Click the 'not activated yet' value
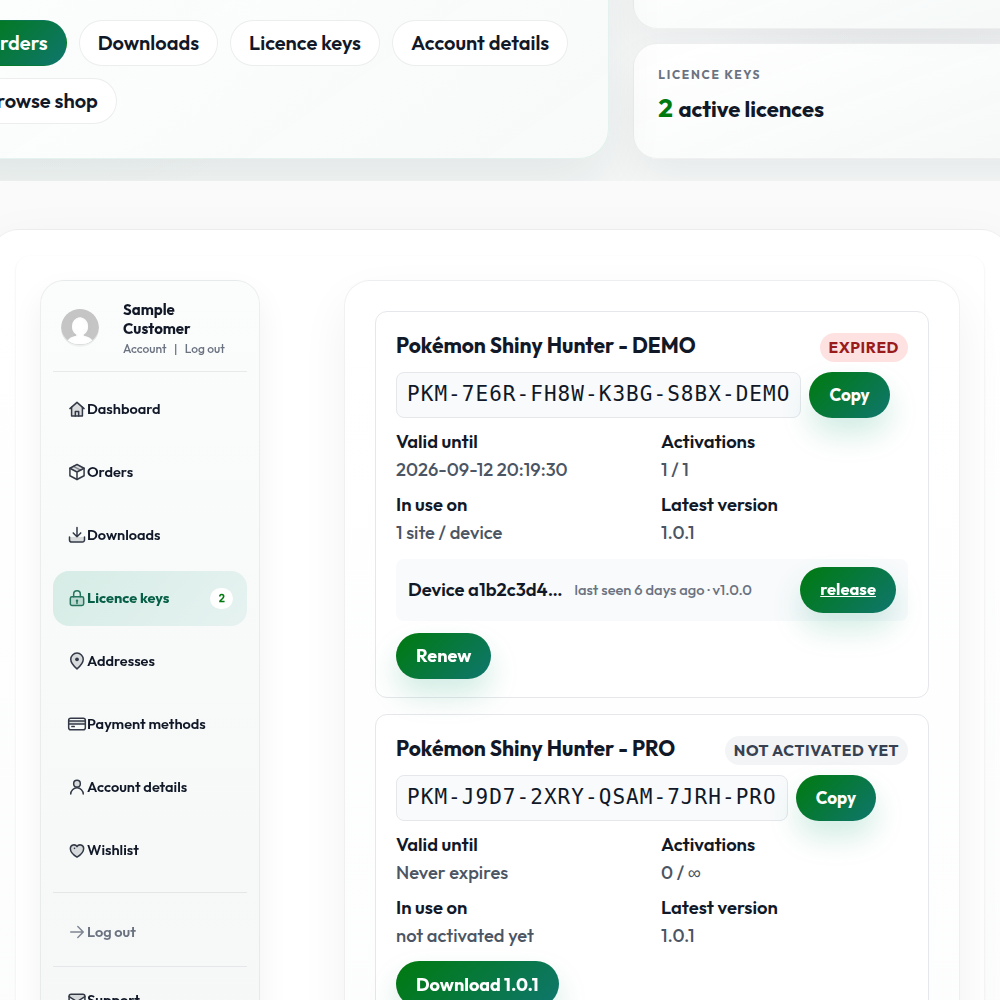 coord(465,936)
